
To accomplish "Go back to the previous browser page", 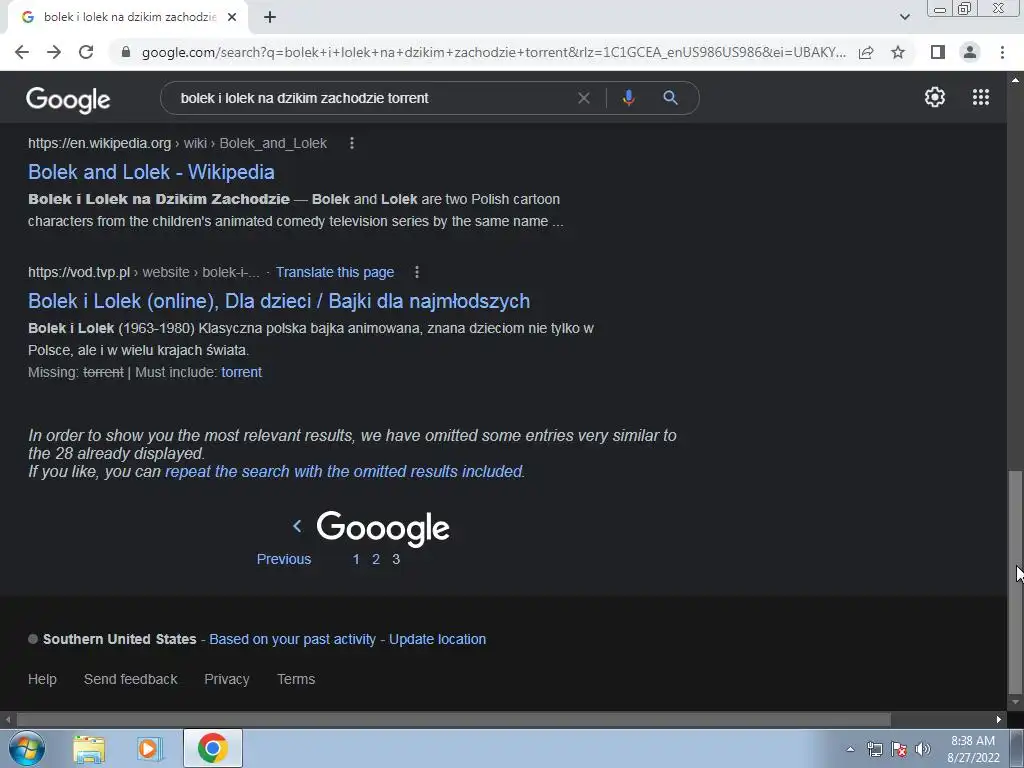I will (22, 52).
